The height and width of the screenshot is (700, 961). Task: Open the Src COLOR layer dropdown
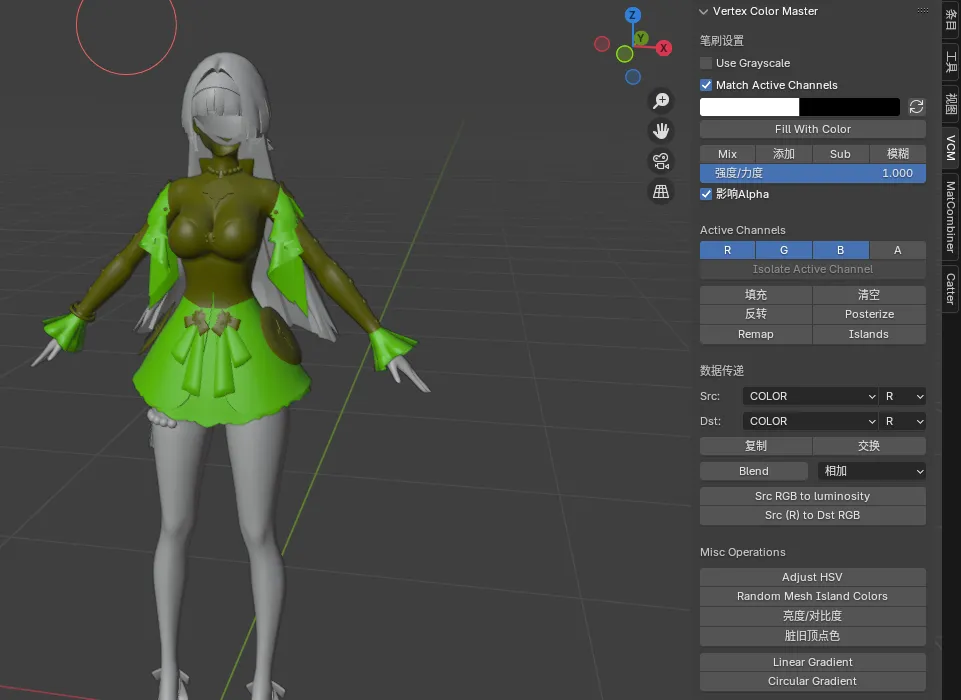click(810, 397)
